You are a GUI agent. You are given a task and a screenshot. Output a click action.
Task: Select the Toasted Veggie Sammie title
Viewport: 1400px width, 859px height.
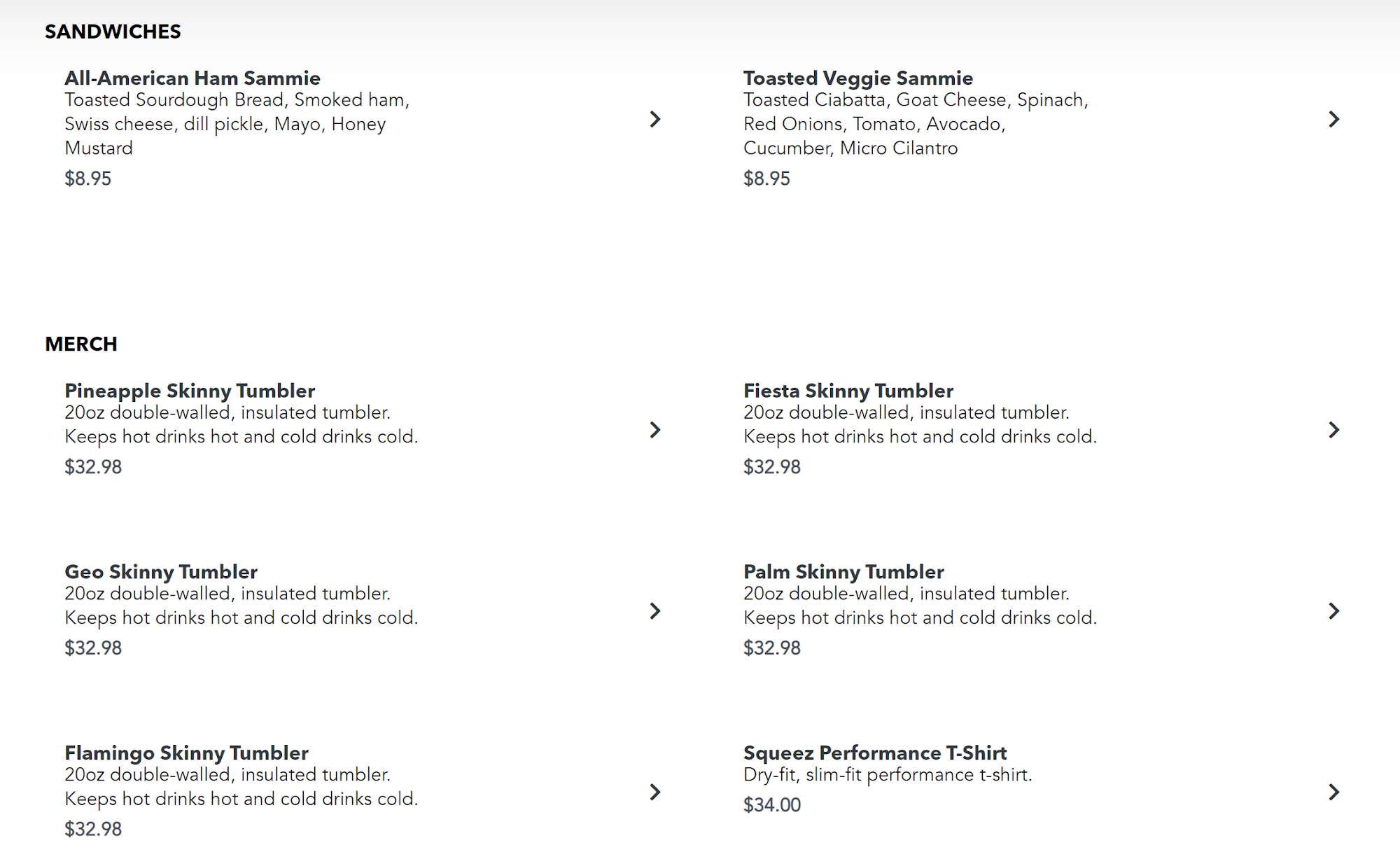coord(858,78)
